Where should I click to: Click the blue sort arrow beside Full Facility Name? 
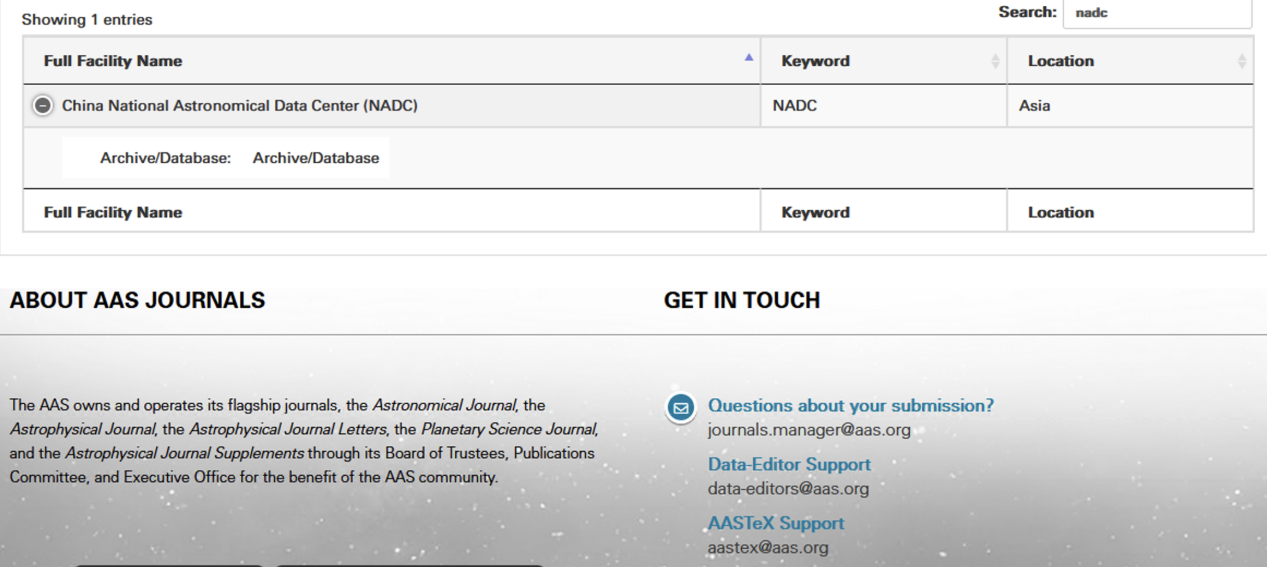click(748, 58)
